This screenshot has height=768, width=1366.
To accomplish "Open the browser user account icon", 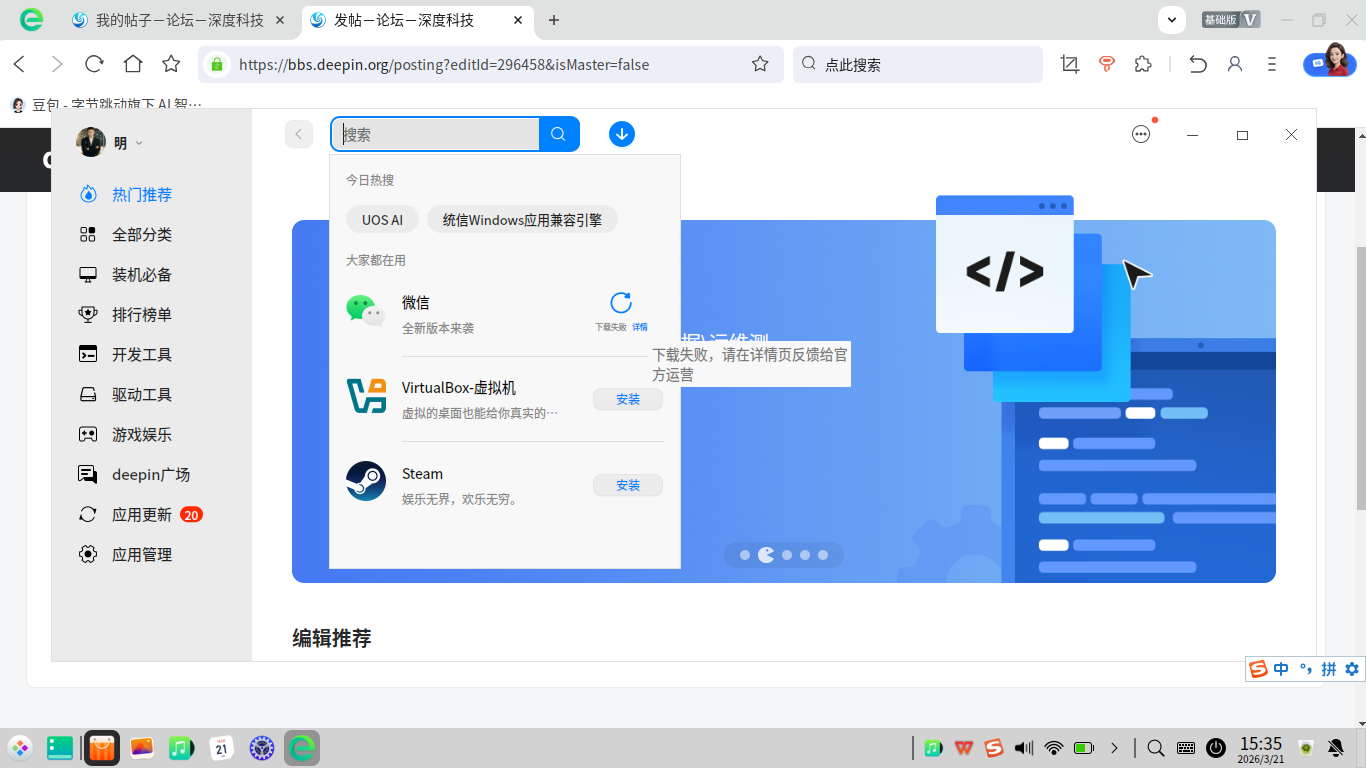I will click(1235, 64).
